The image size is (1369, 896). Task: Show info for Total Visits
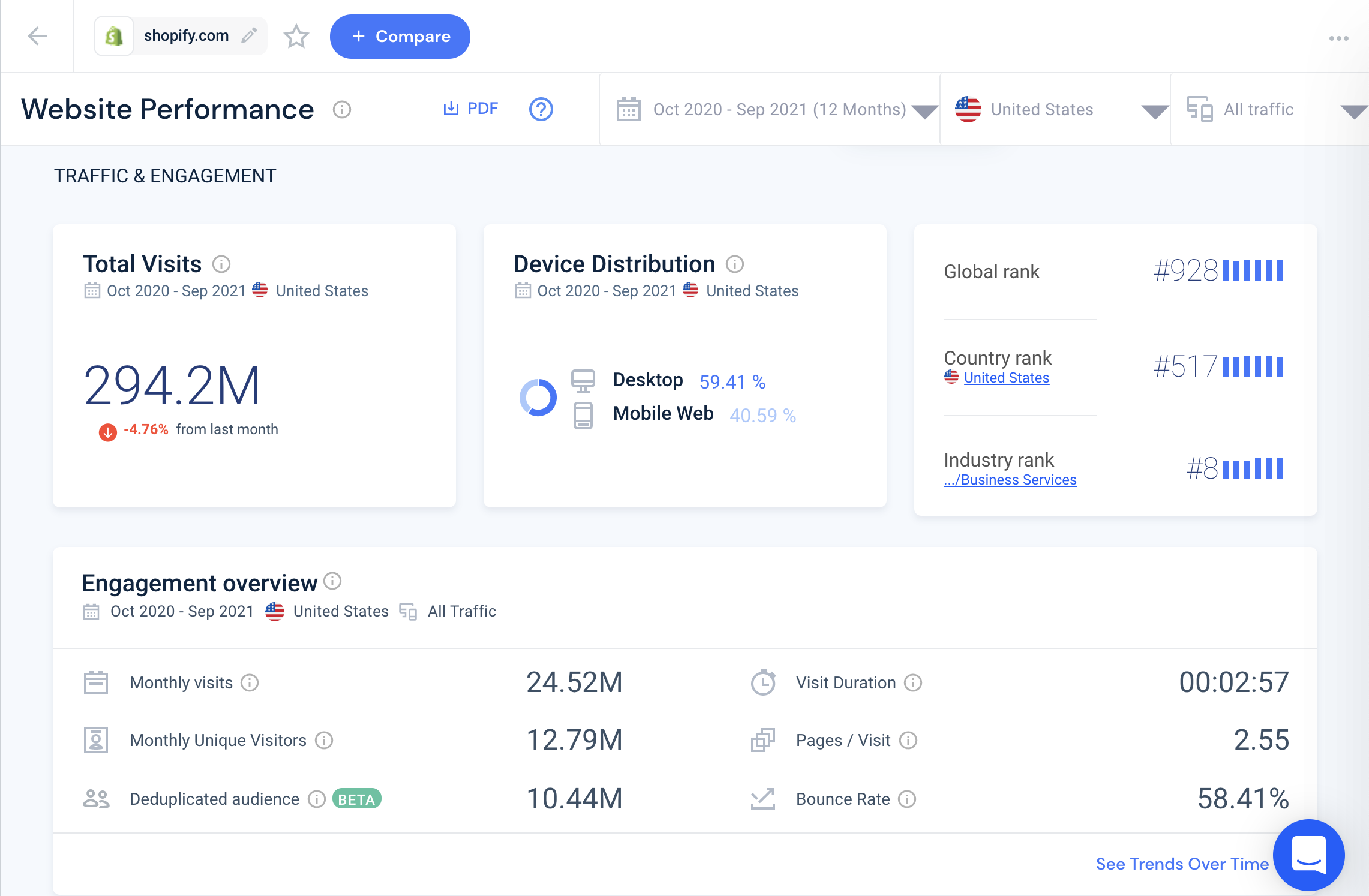coord(221,264)
